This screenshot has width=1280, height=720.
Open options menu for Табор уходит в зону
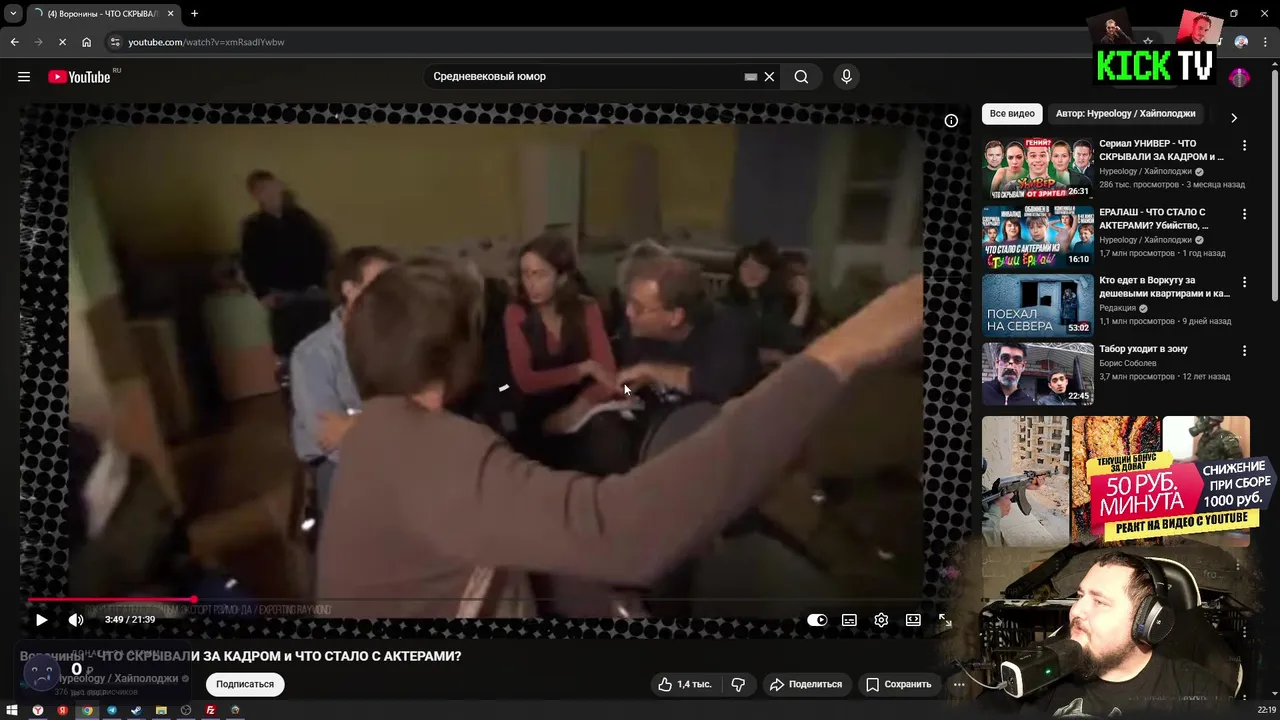point(1244,351)
